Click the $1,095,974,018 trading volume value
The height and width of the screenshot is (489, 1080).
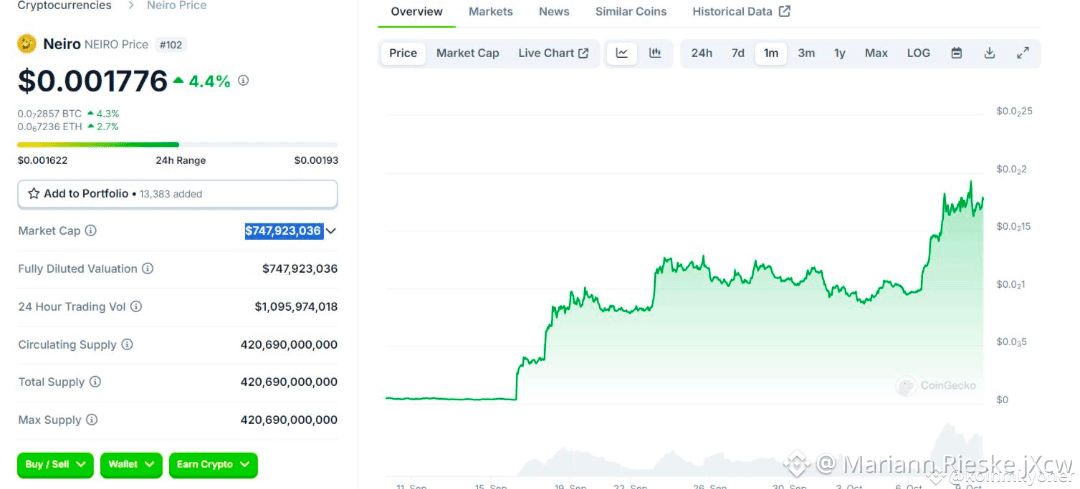[296, 306]
